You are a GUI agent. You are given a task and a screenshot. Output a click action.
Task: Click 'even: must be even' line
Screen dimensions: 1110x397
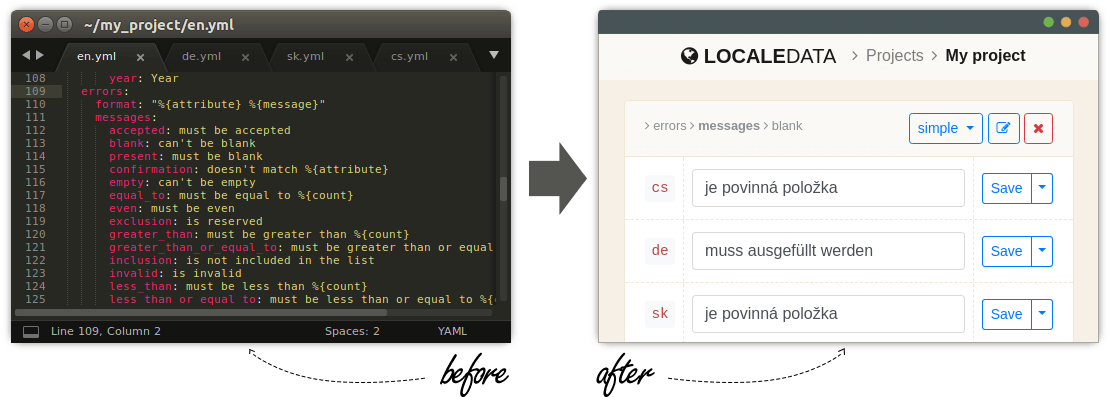click(x=171, y=209)
